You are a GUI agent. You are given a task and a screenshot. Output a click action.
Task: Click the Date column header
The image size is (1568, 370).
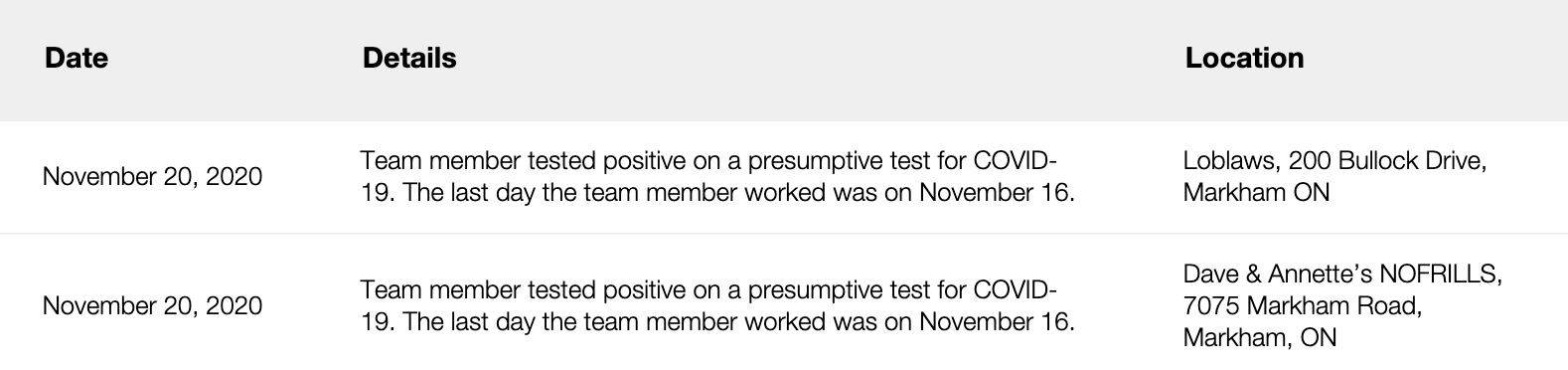point(77,58)
